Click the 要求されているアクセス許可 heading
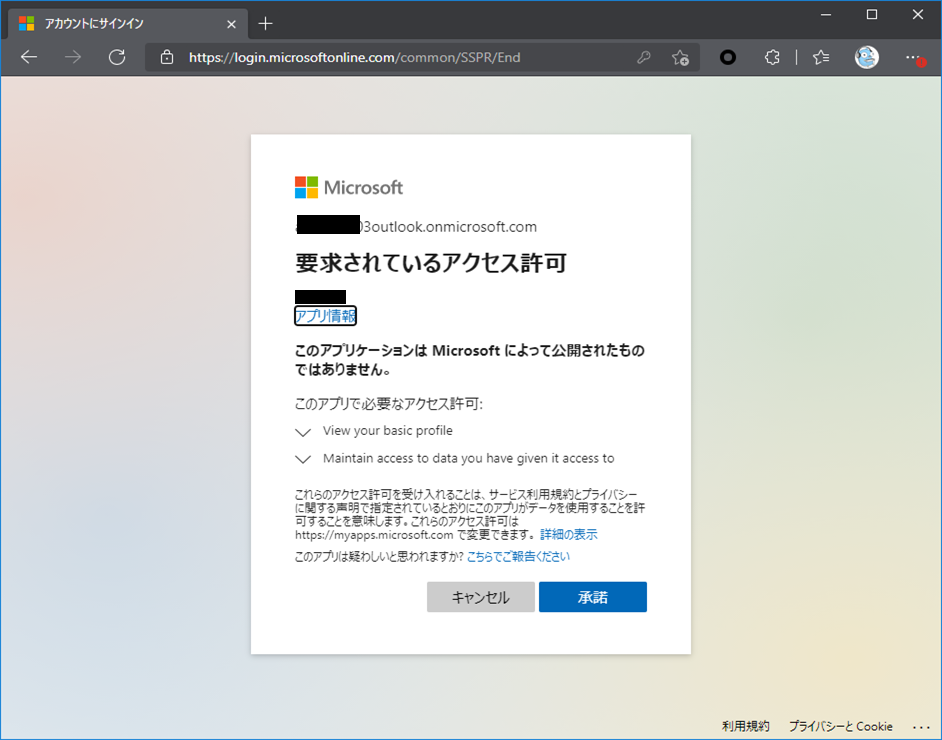Screen dimensions: 942x740 point(431,263)
